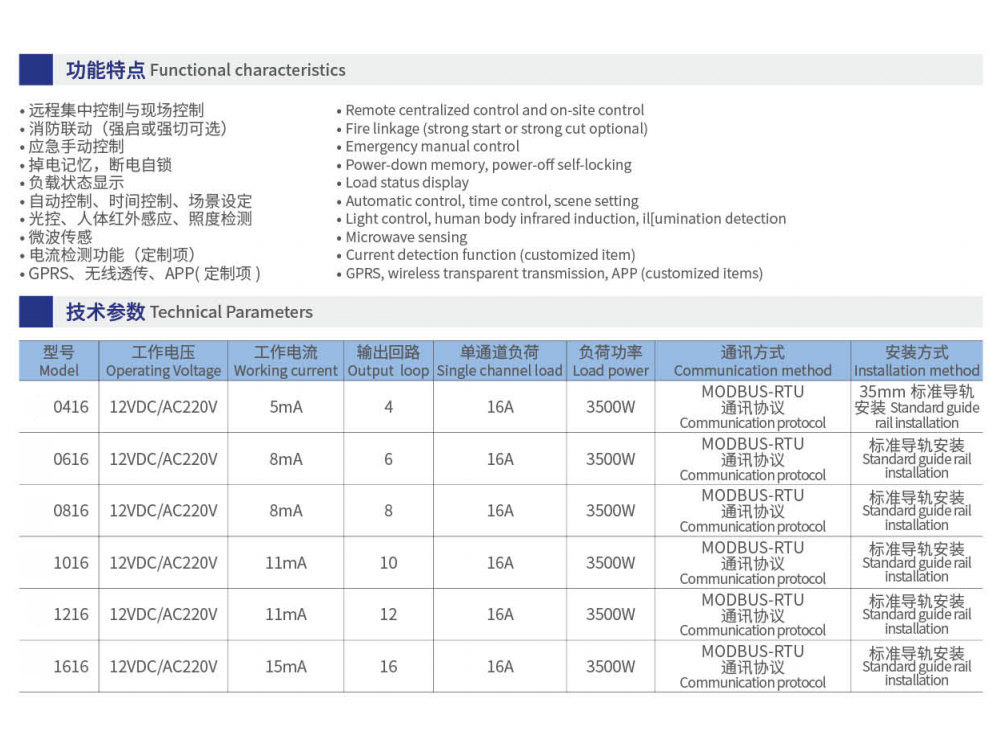The image size is (1000, 749).
Task: Select the Chinese line '应急手动控制'
Action: [x=76, y=146]
